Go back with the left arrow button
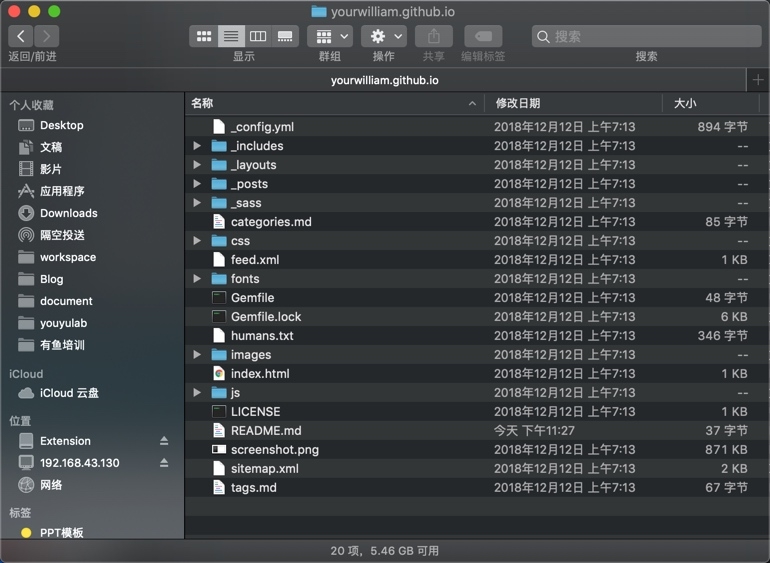 coord(21,36)
